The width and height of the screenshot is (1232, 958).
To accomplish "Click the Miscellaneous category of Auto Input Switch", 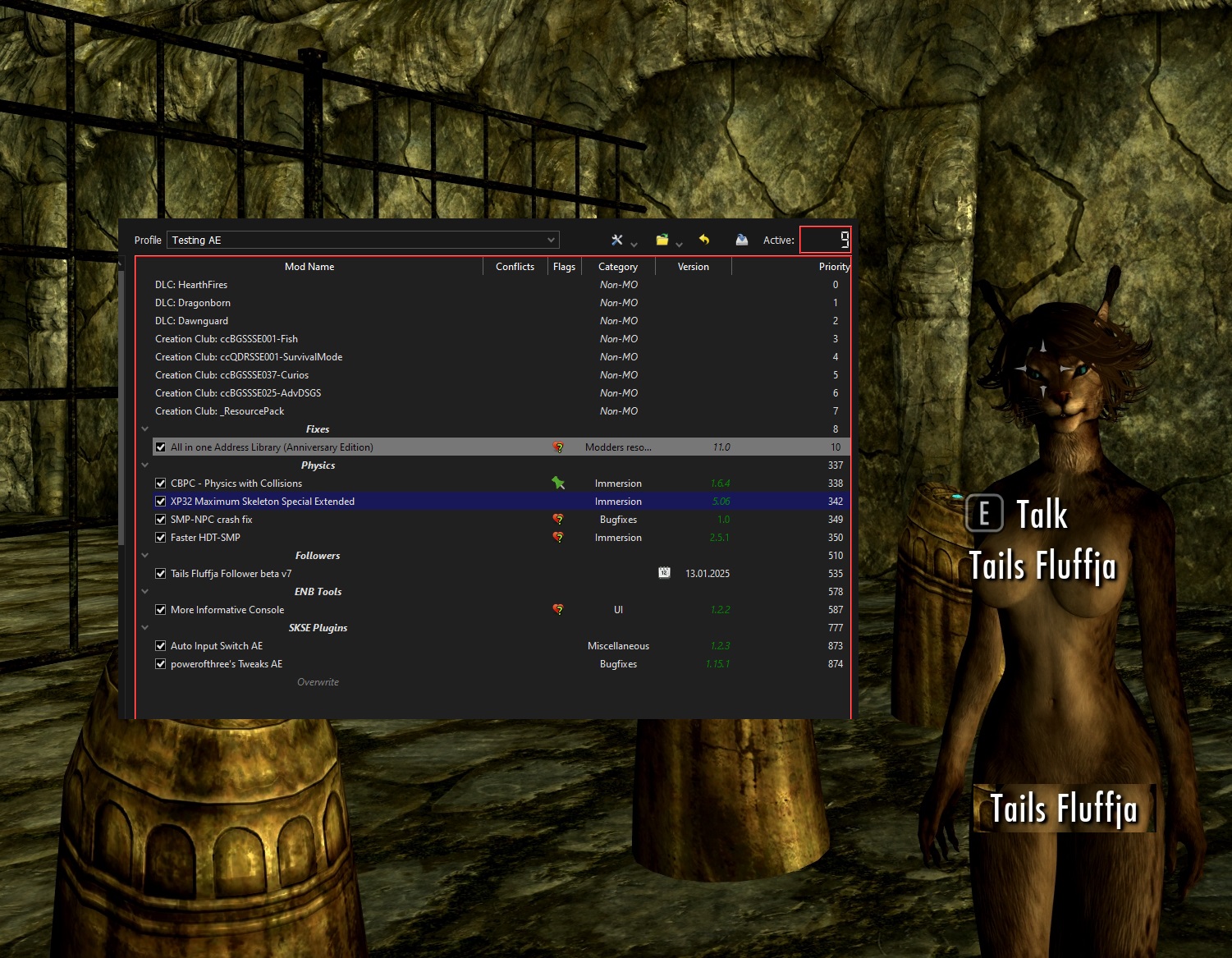I will 618,646.
